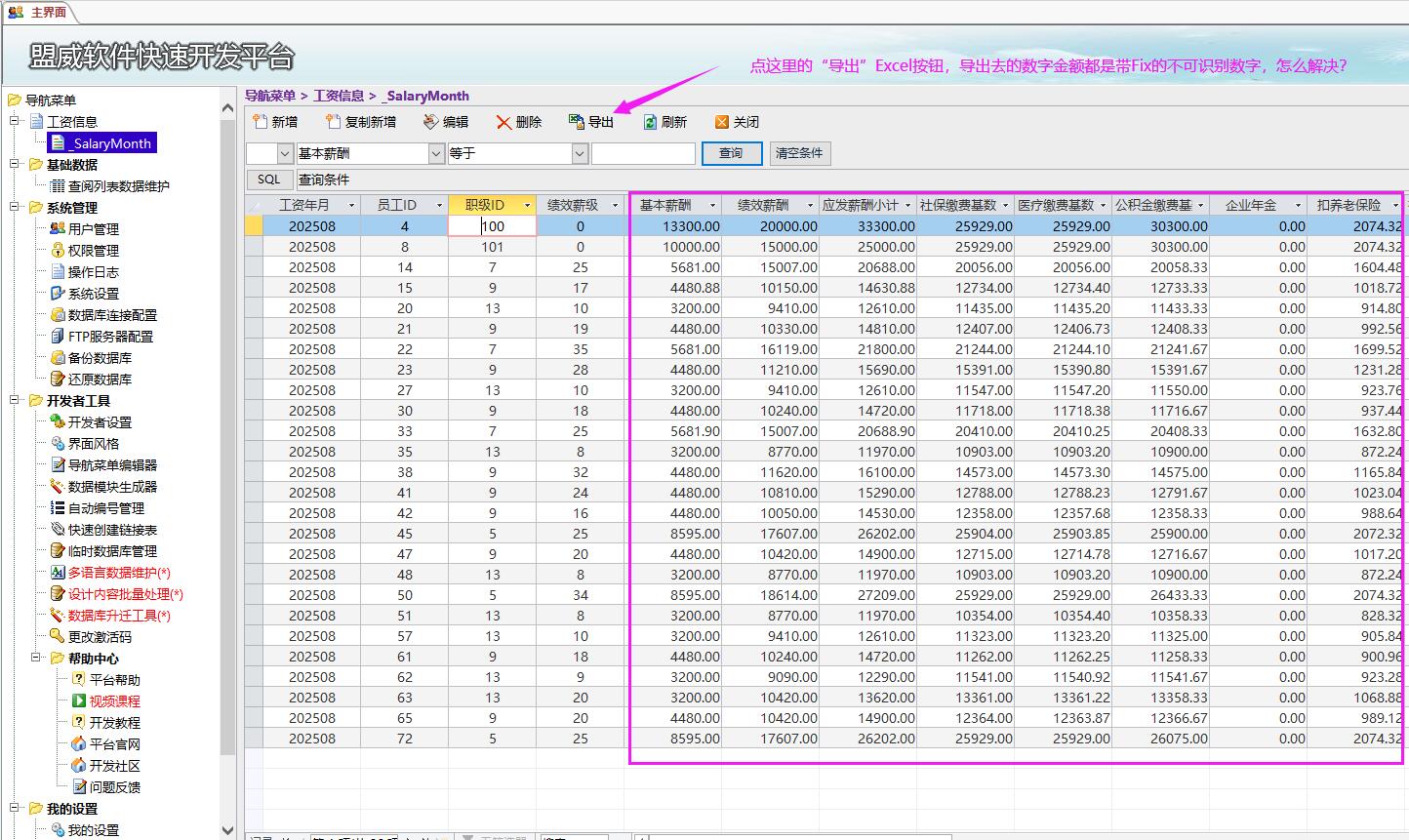
Task: Open 平台官网 tree item
Action: (114, 744)
